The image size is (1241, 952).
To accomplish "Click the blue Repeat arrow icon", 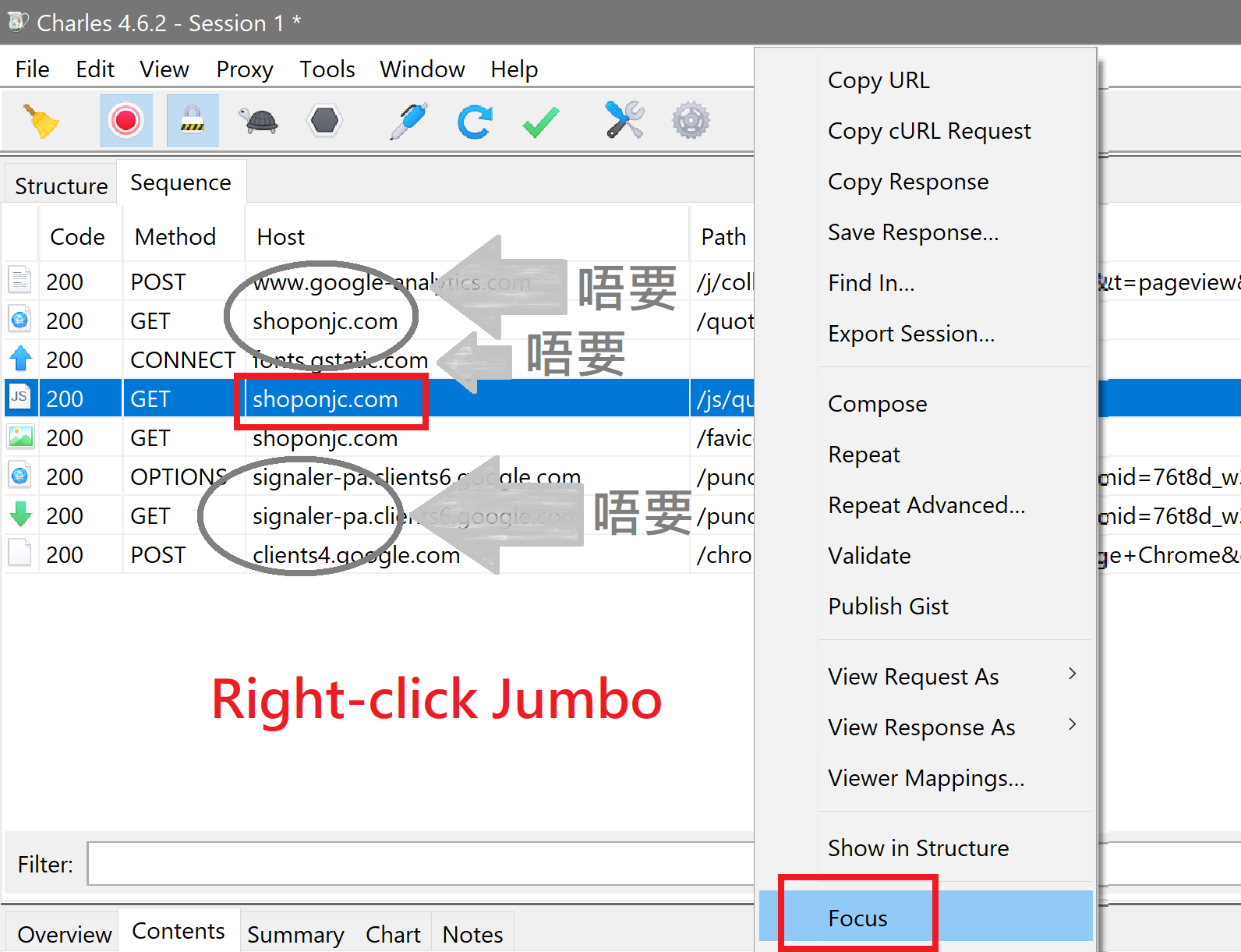I will pos(475,121).
